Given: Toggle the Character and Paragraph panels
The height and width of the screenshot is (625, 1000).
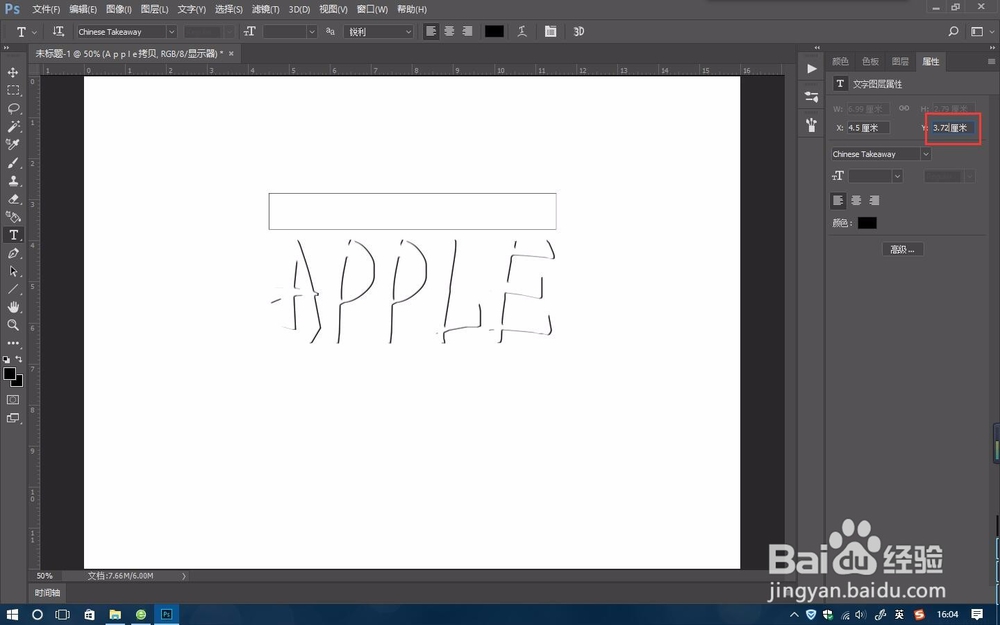Looking at the screenshot, I should click(550, 31).
